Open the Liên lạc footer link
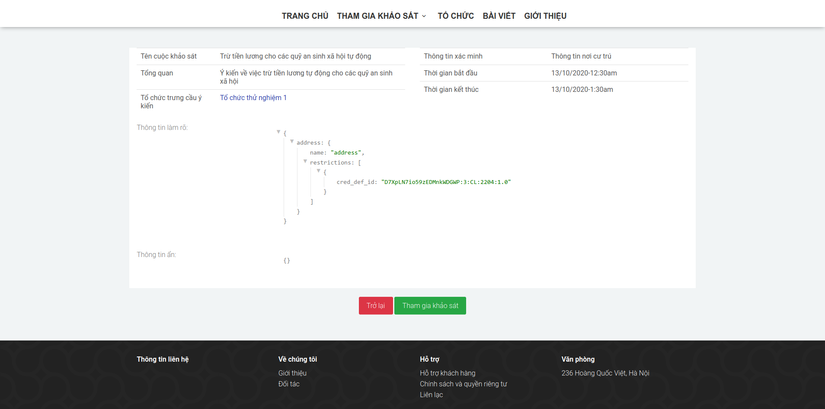The image size is (825, 409). click(431, 395)
